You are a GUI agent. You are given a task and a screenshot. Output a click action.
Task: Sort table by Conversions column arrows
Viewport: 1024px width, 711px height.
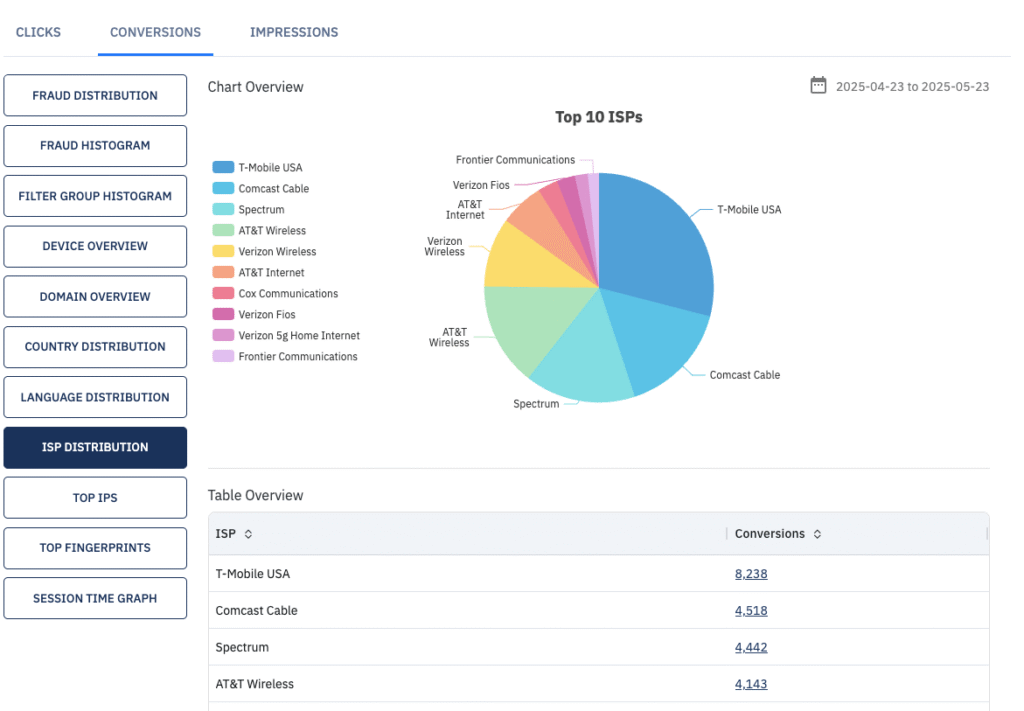[817, 534]
